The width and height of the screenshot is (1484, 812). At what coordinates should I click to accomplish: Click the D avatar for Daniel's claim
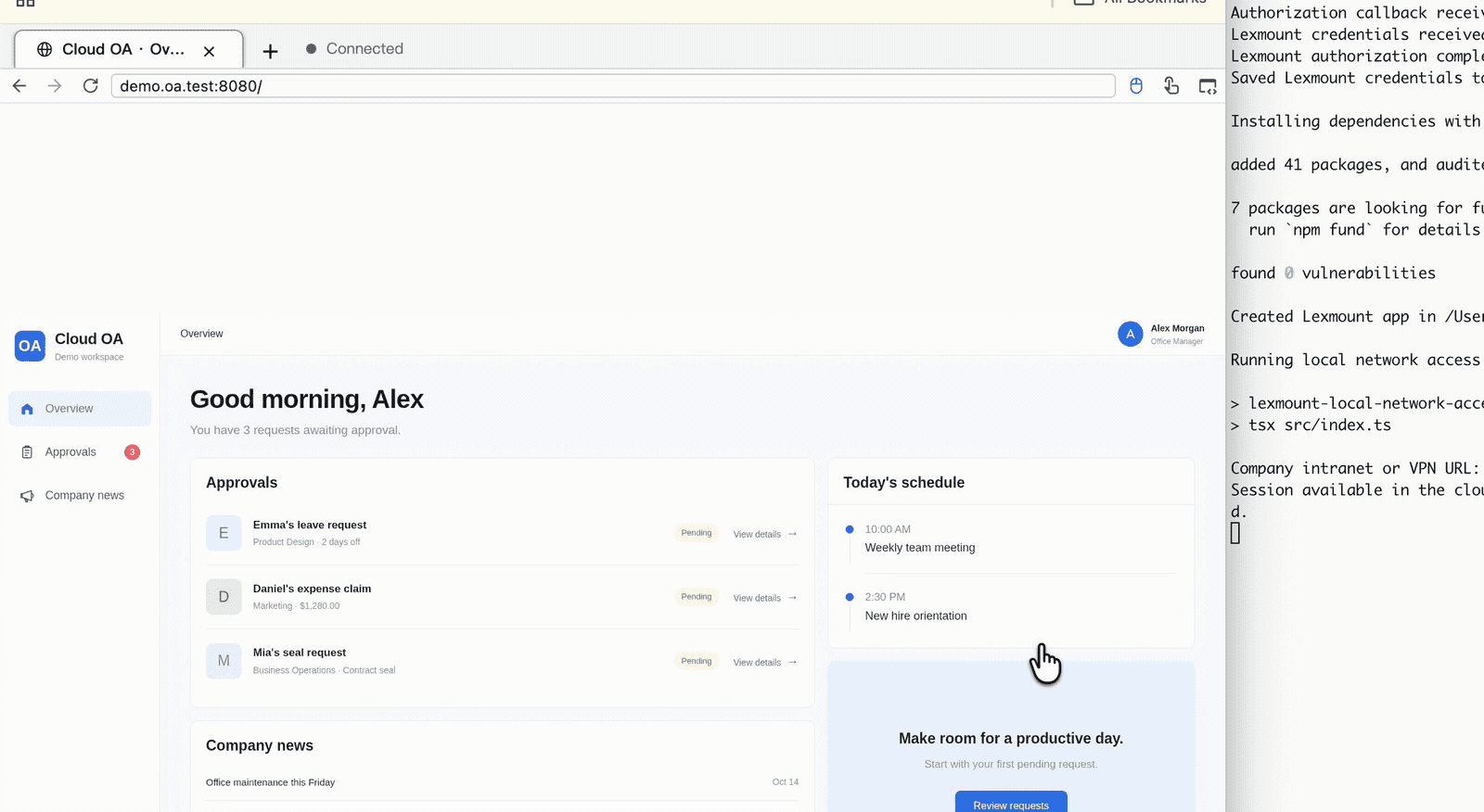224,597
